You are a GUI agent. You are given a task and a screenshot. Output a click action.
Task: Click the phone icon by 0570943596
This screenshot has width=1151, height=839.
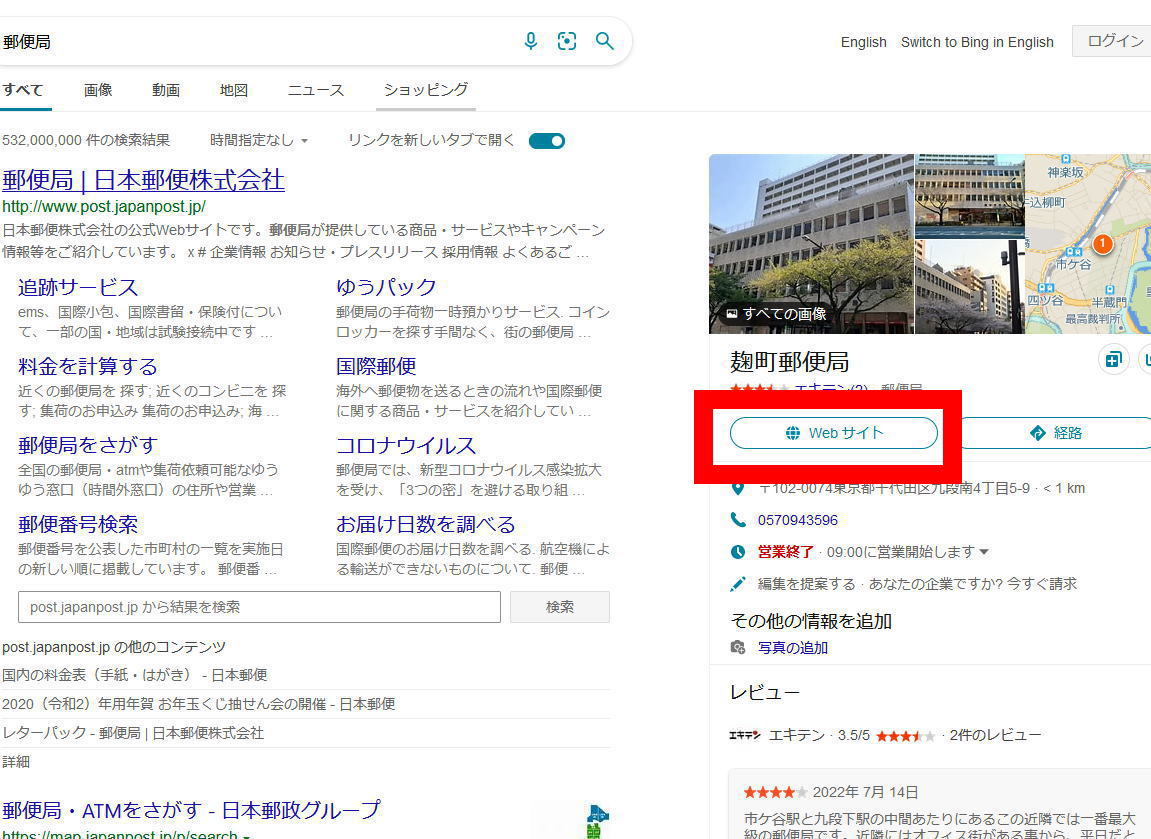pos(738,520)
